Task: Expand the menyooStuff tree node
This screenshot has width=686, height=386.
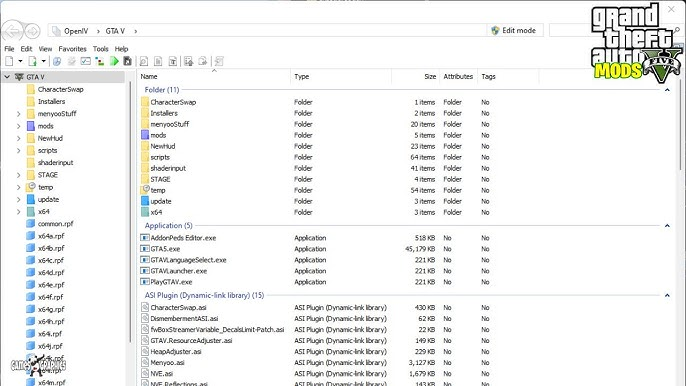Action: point(18,114)
